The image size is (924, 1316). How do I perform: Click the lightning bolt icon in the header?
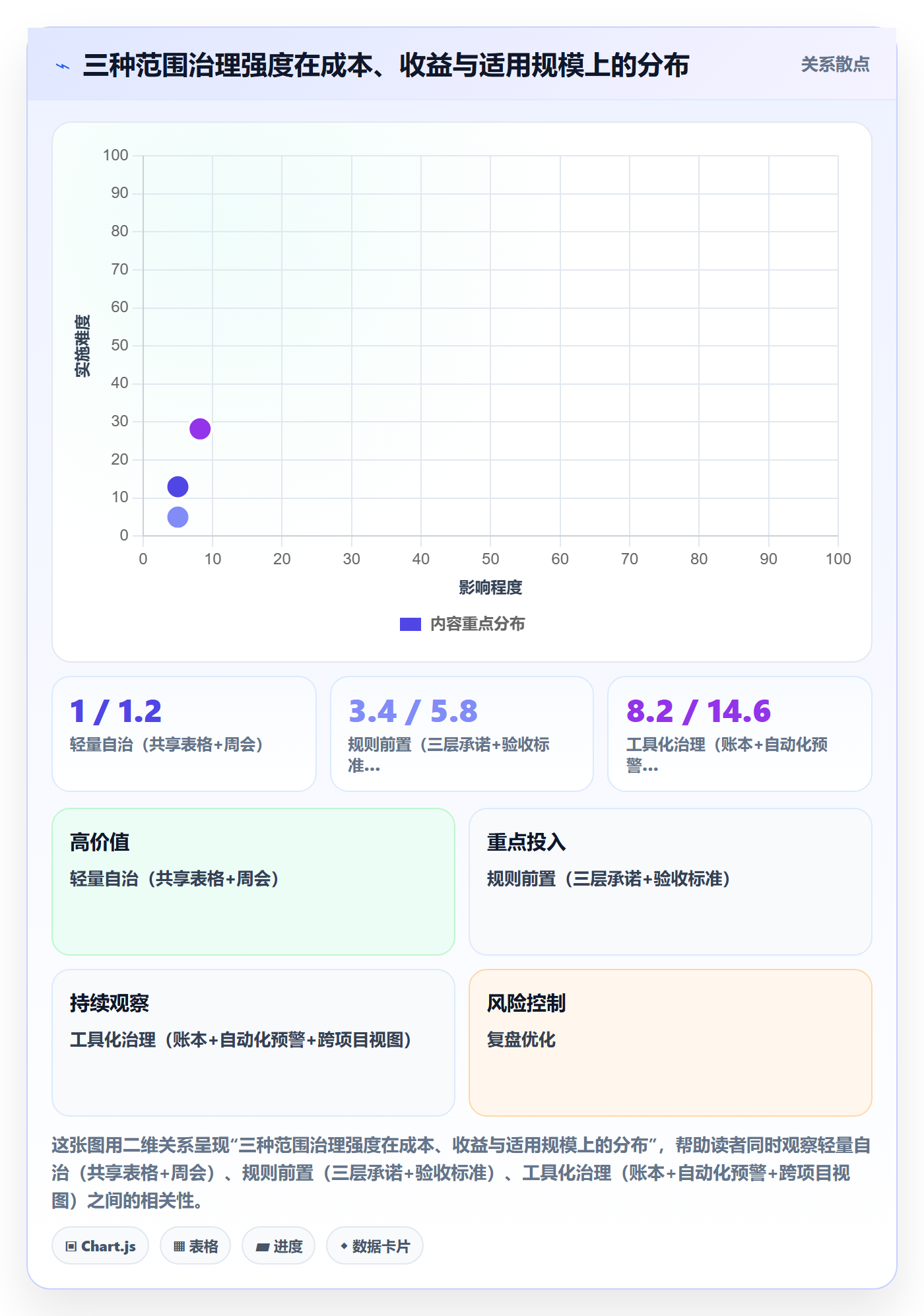point(63,66)
